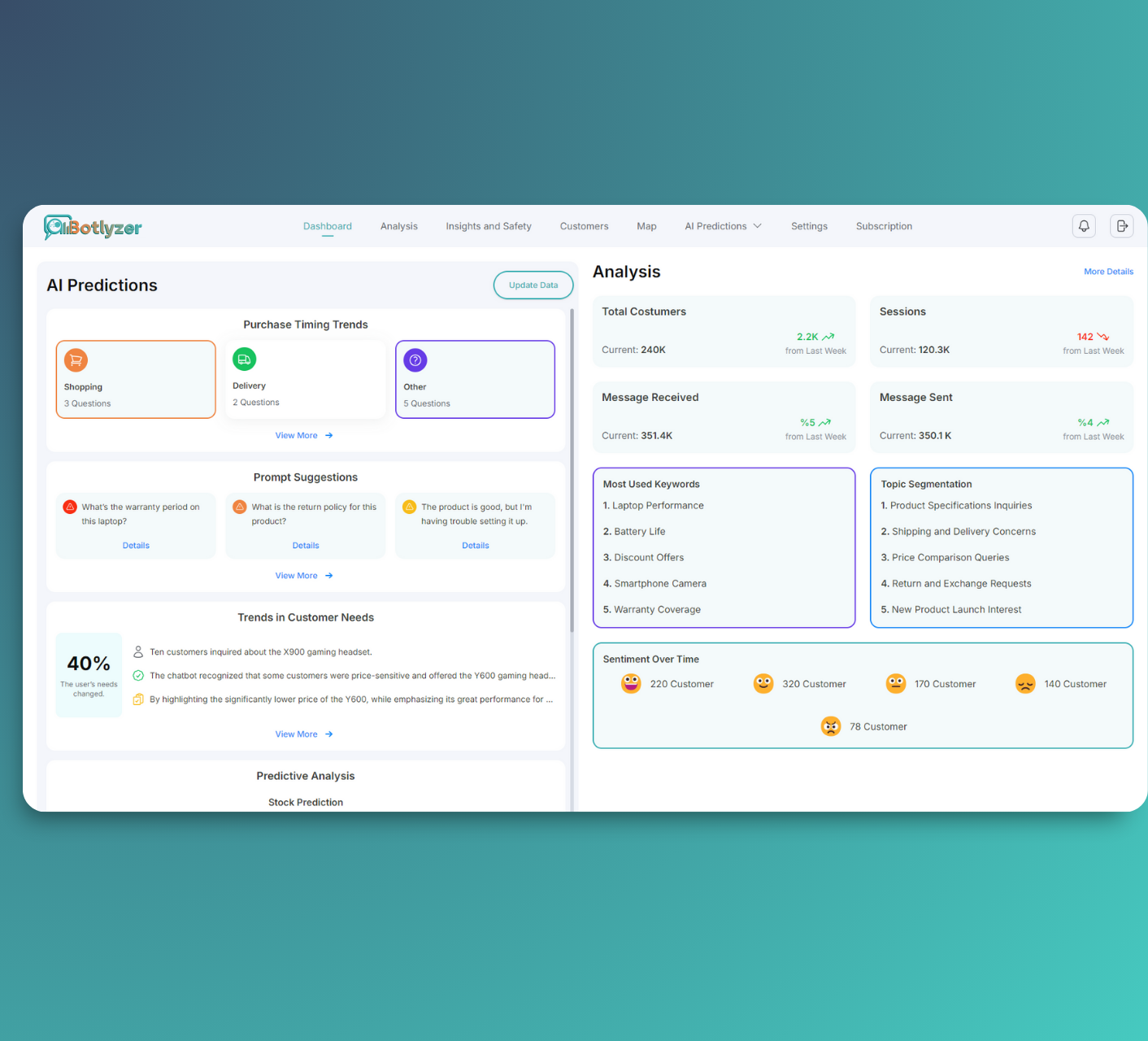Open the More Details link
Screen dimensions: 1148x1041
click(x=1107, y=272)
